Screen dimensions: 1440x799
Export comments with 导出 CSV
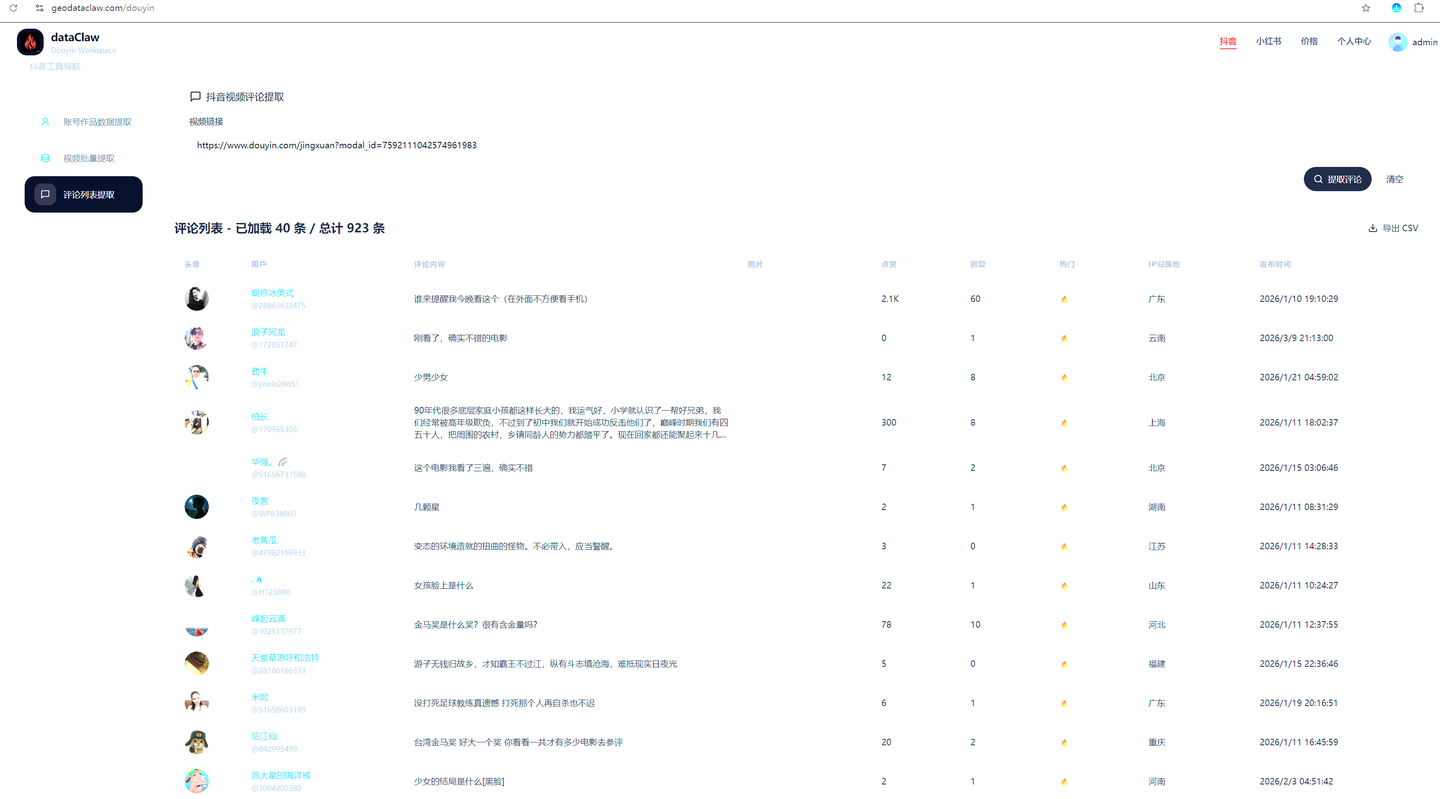coord(1393,228)
